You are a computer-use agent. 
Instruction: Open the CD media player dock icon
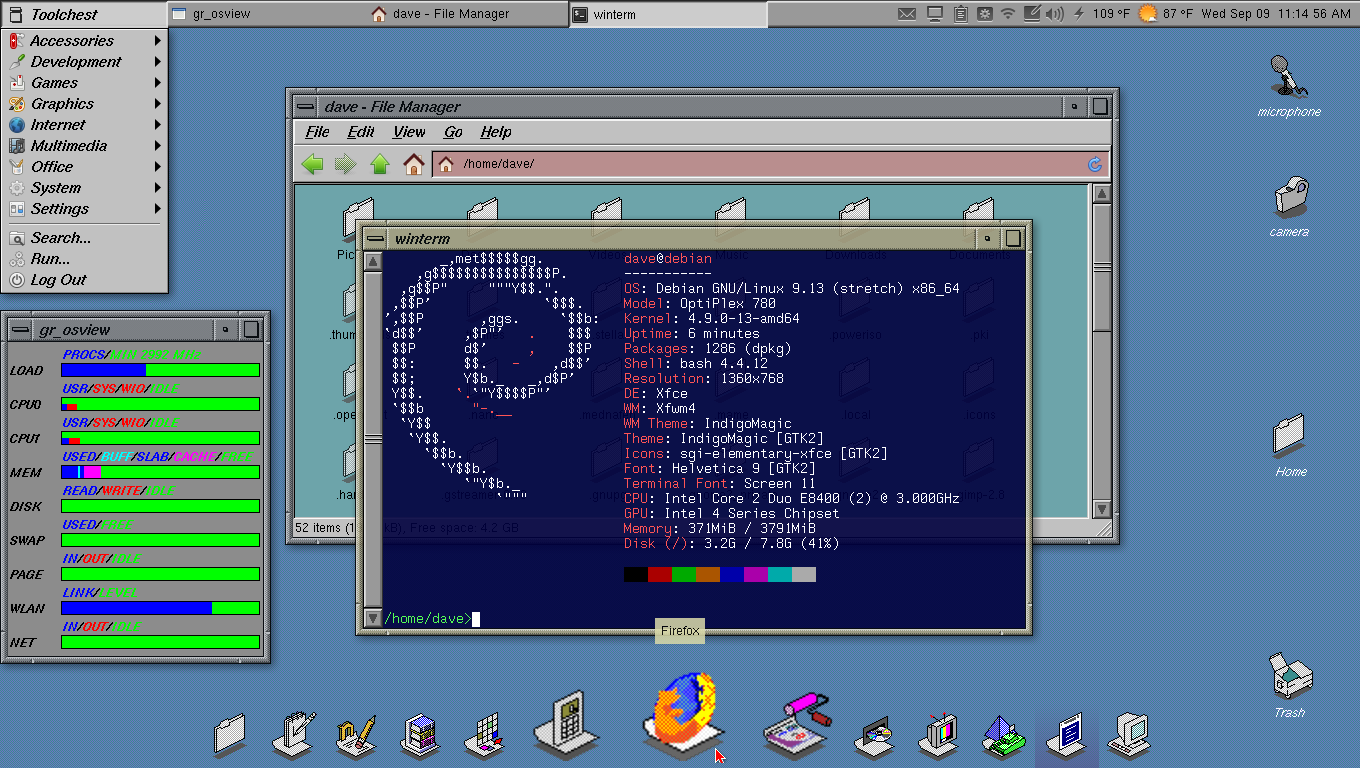click(x=873, y=735)
